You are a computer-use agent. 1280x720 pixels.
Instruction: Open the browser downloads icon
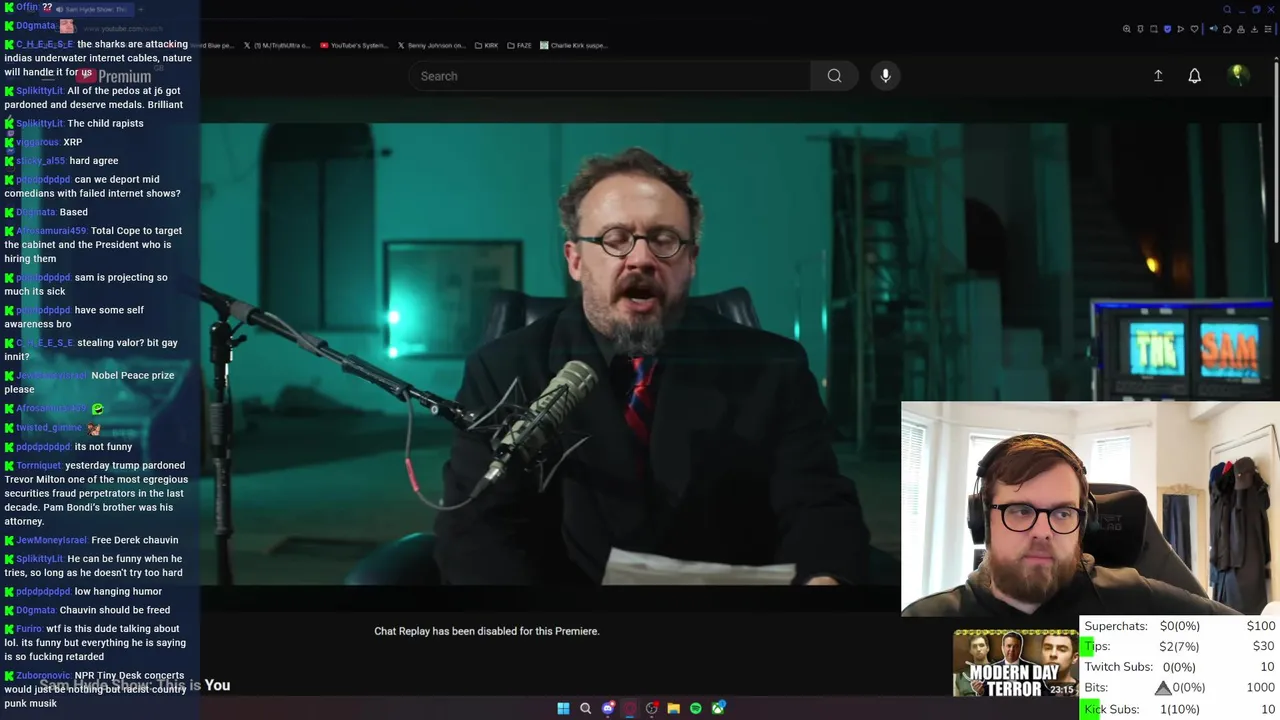click(x=1254, y=29)
